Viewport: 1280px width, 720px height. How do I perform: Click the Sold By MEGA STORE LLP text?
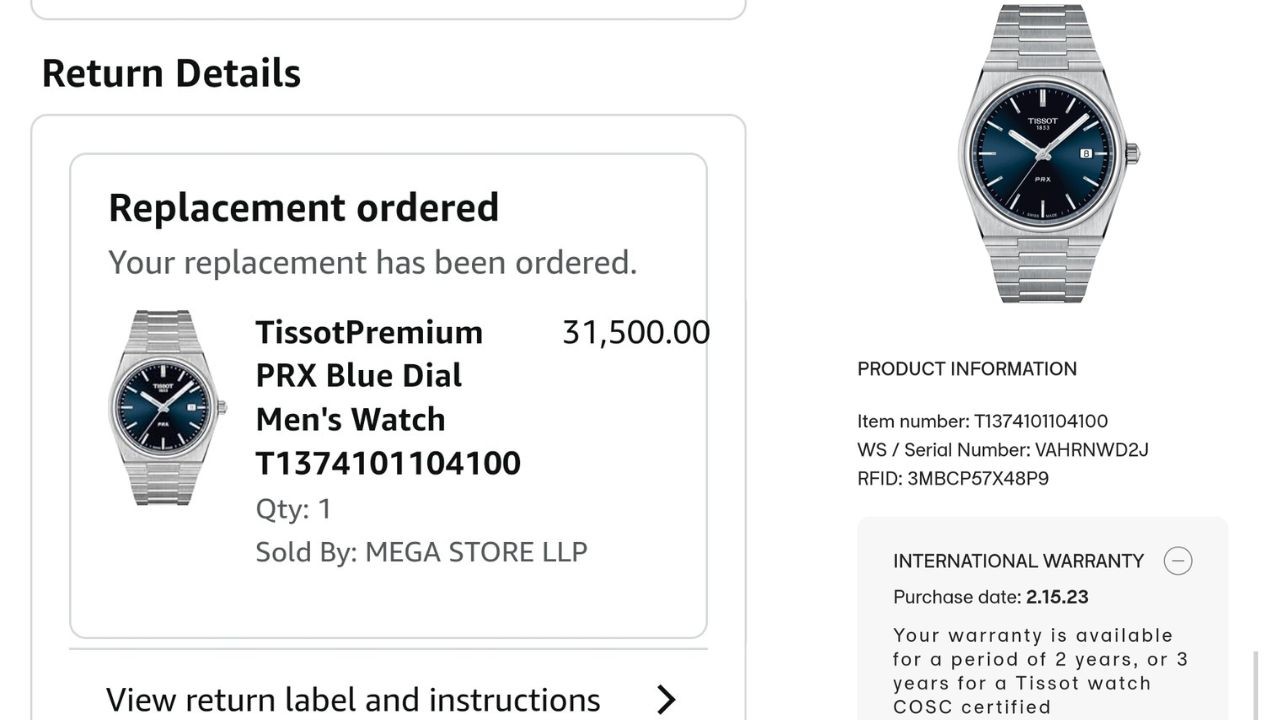[421, 552]
